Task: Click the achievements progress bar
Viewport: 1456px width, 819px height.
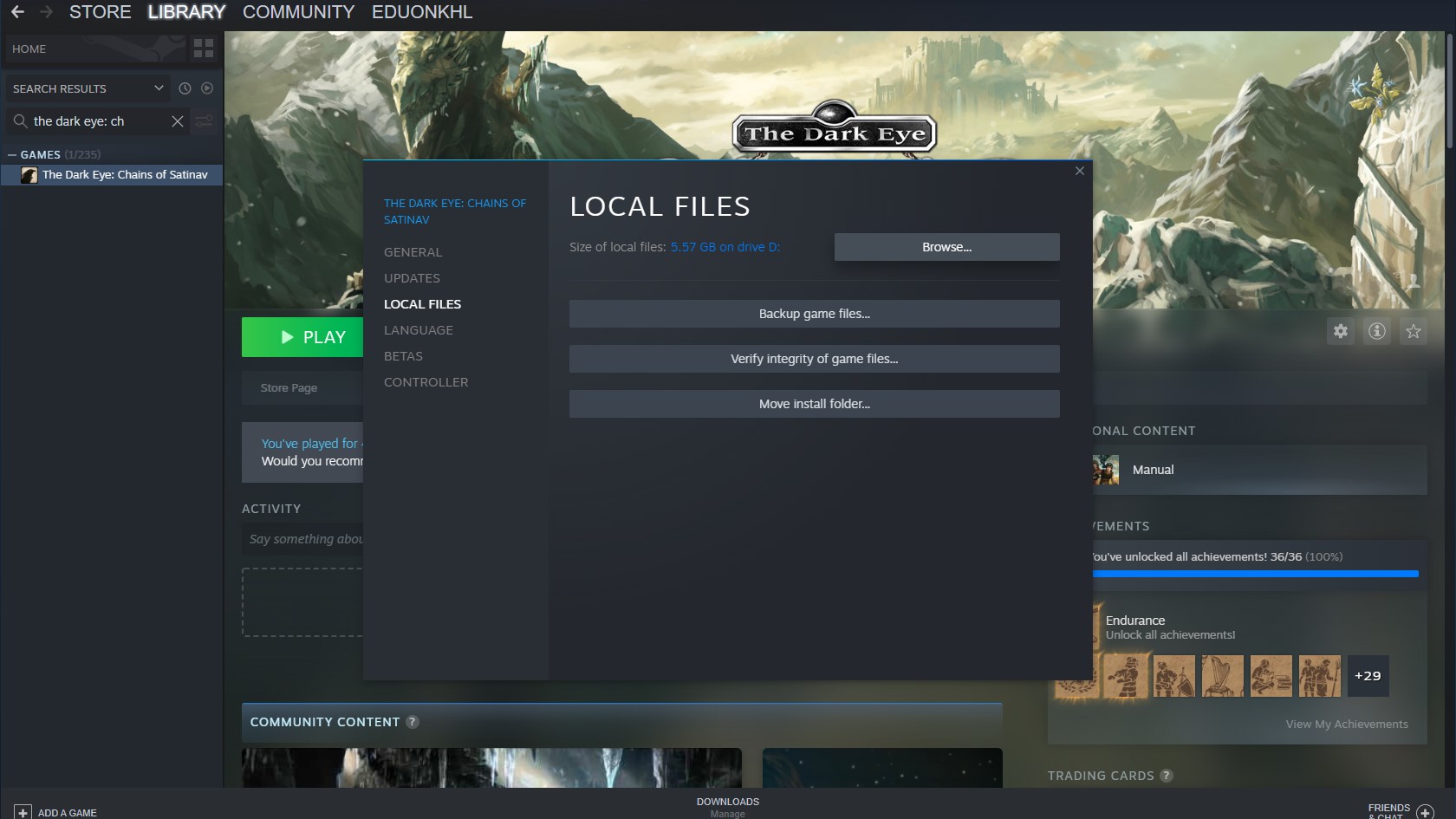Action: pyautogui.click(x=1255, y=574)
